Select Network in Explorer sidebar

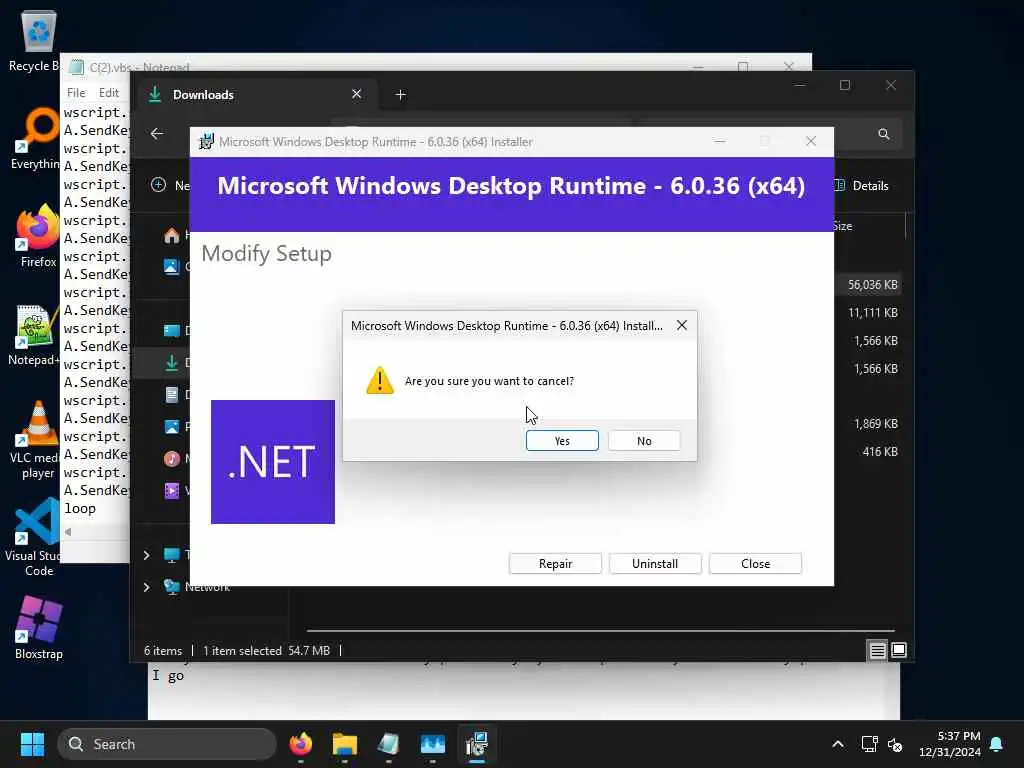[x=207, y=587]
